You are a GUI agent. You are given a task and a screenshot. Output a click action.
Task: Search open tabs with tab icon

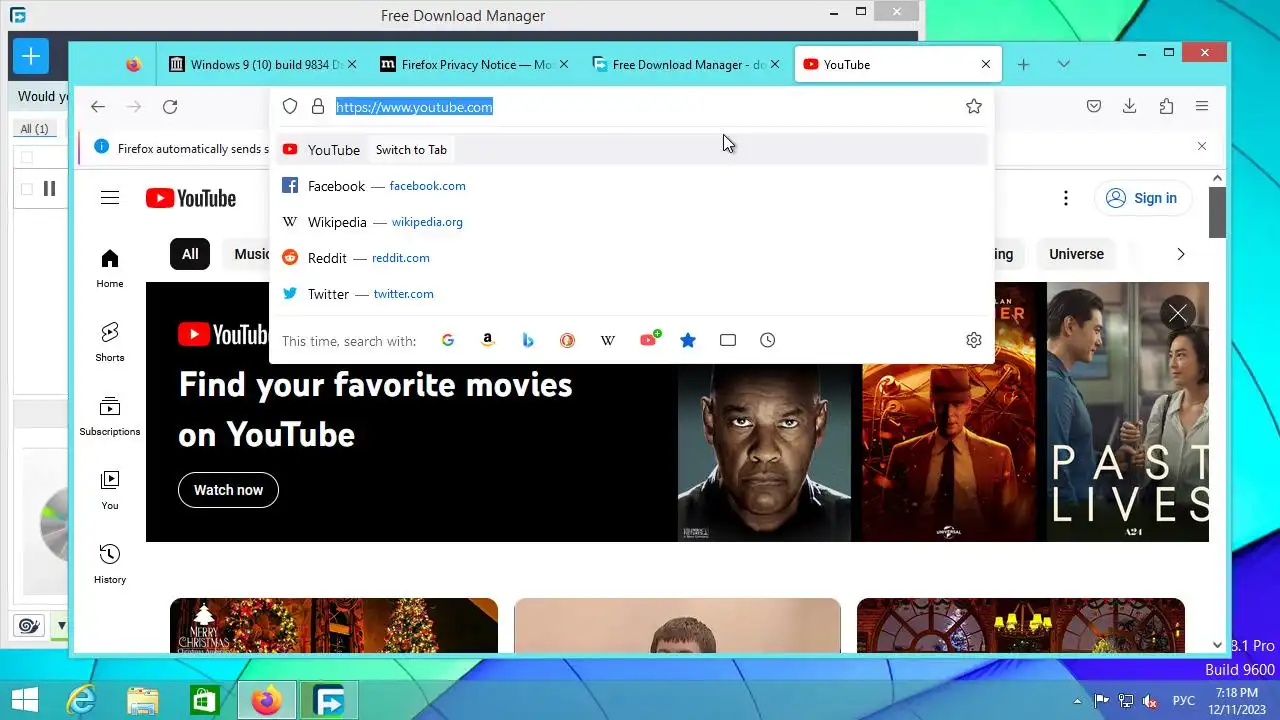click(728, 340)
